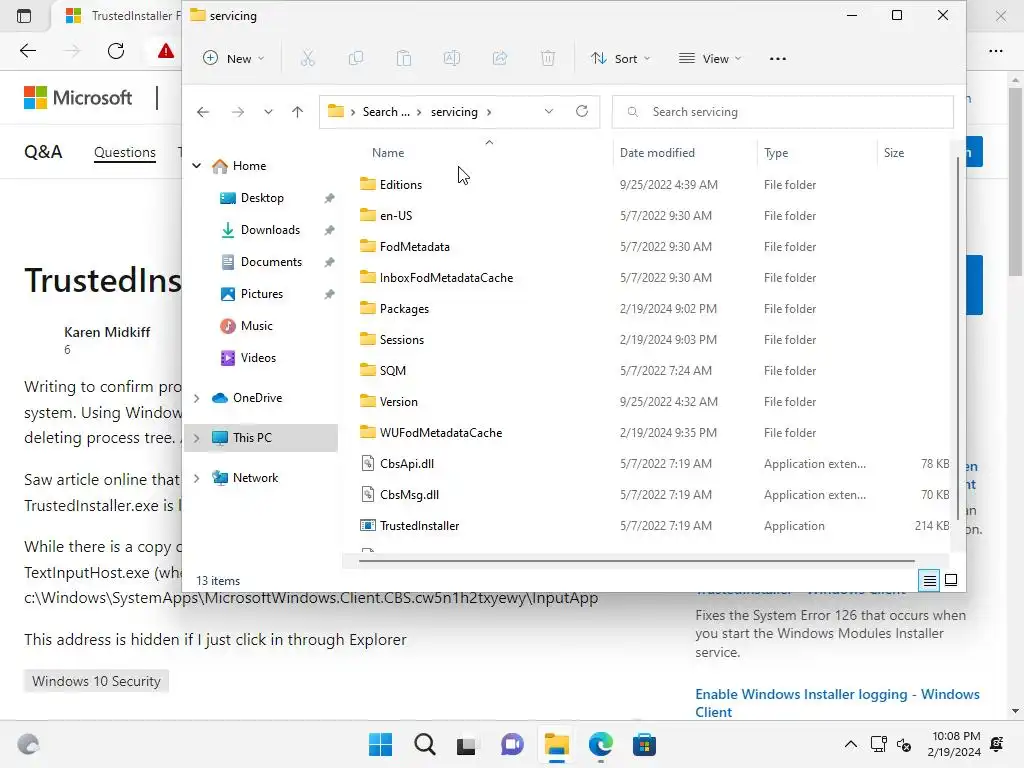Open the Sort options dropdown
The image size is (1024, 768).
pos(620,59)
